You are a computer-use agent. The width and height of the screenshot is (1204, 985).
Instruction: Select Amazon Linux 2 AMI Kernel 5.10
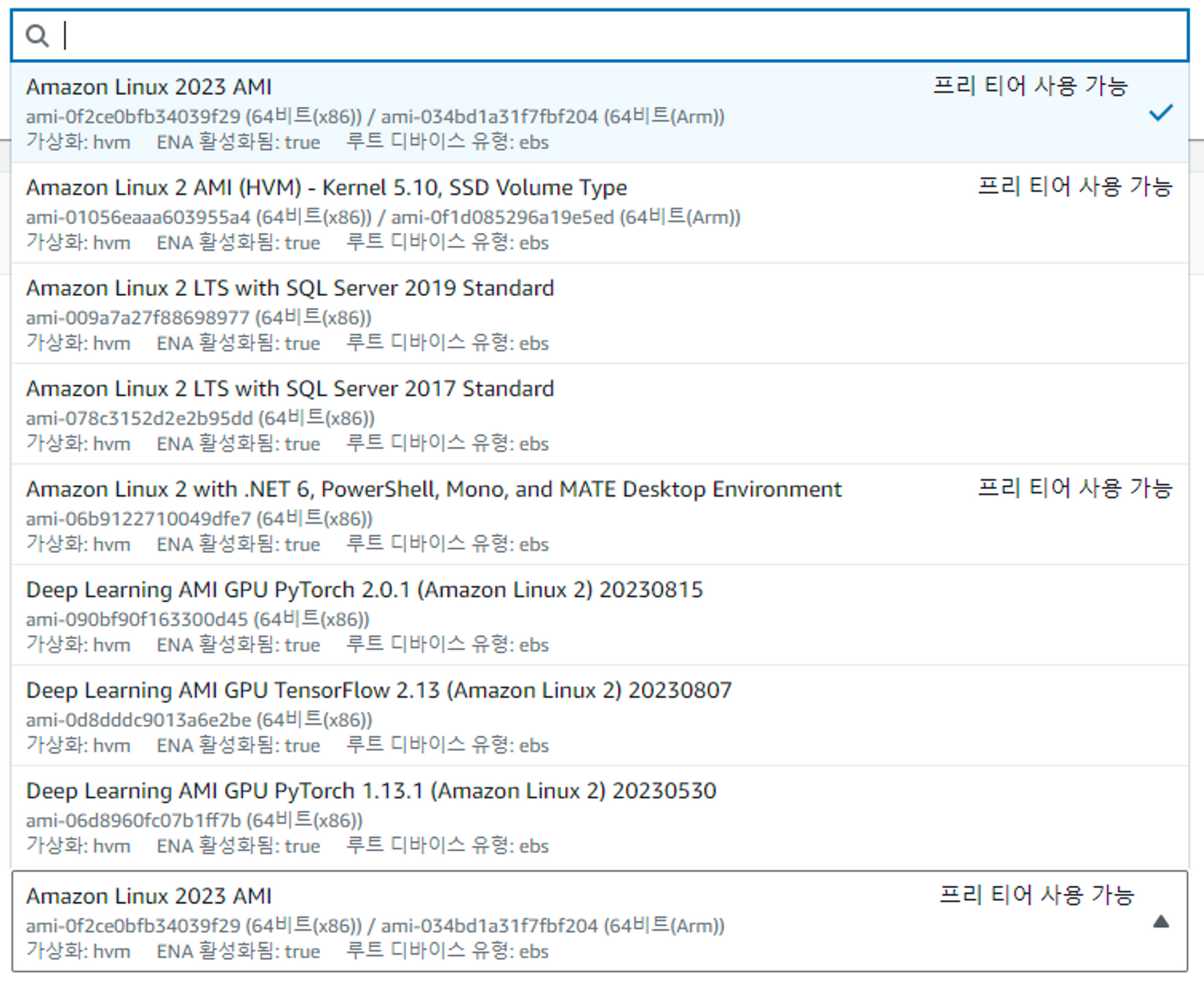[326, 188]
